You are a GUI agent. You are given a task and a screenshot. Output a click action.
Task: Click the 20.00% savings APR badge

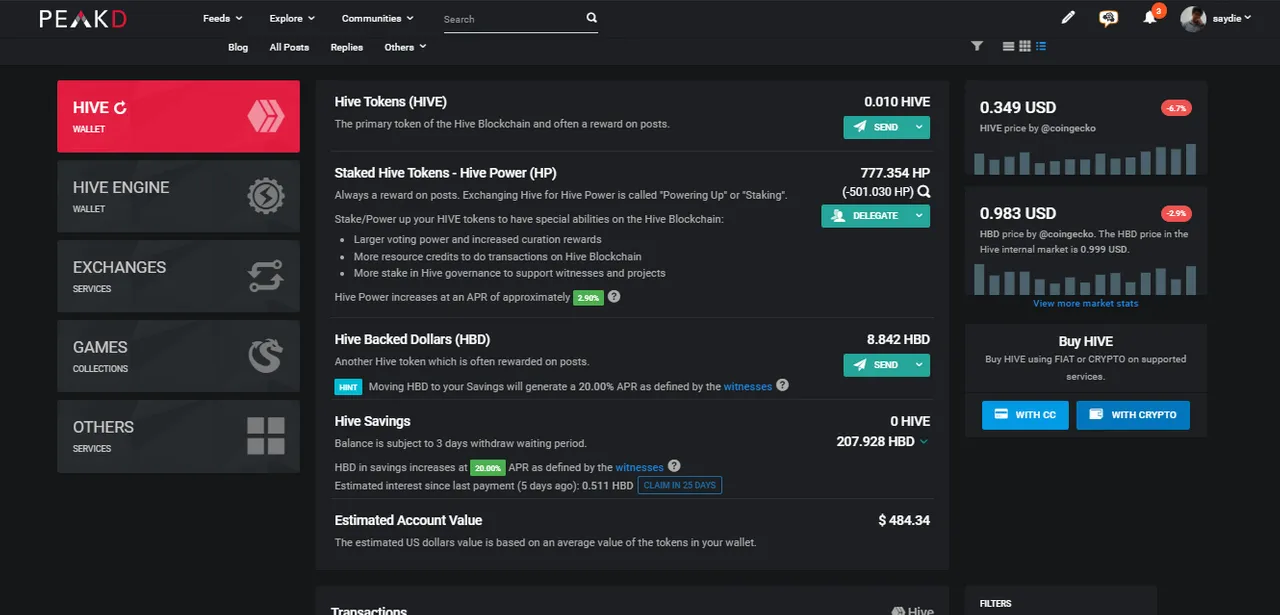pyautogui.click(x=488, y=467)
